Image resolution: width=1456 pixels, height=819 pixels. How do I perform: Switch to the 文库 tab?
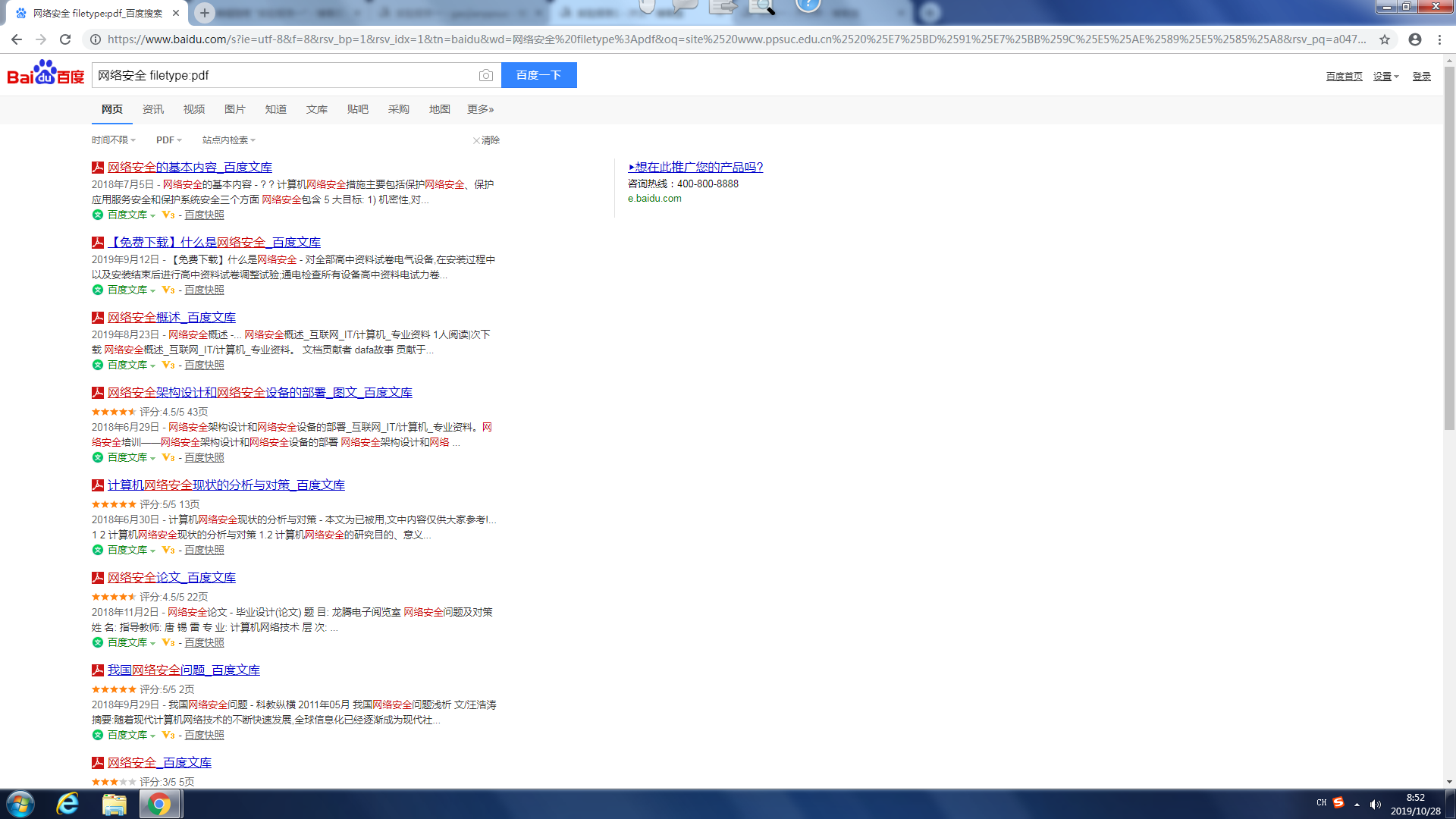[x=316, y=109]
